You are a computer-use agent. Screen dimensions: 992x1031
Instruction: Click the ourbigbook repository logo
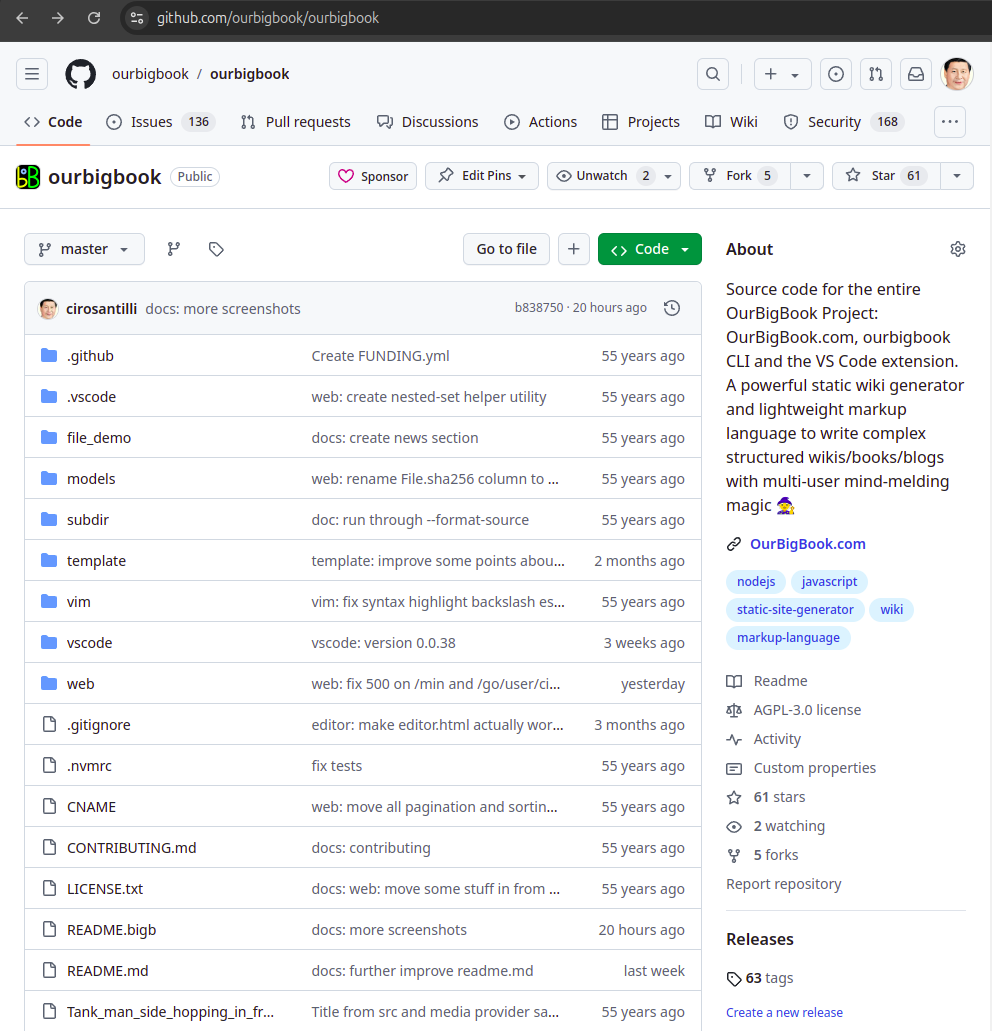coord(28,177)
